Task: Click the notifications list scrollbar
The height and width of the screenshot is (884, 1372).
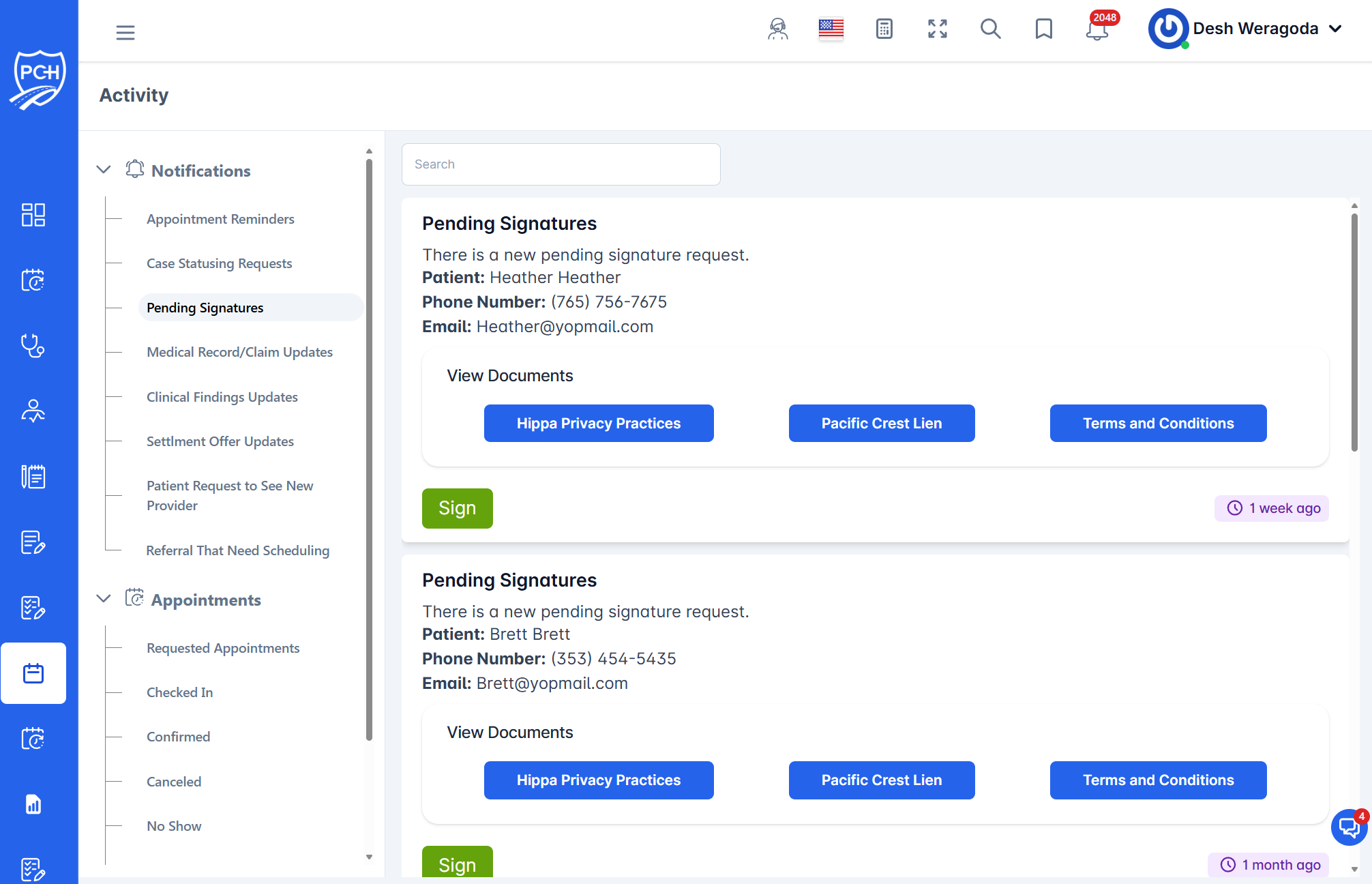Action: coord(1354,333)
